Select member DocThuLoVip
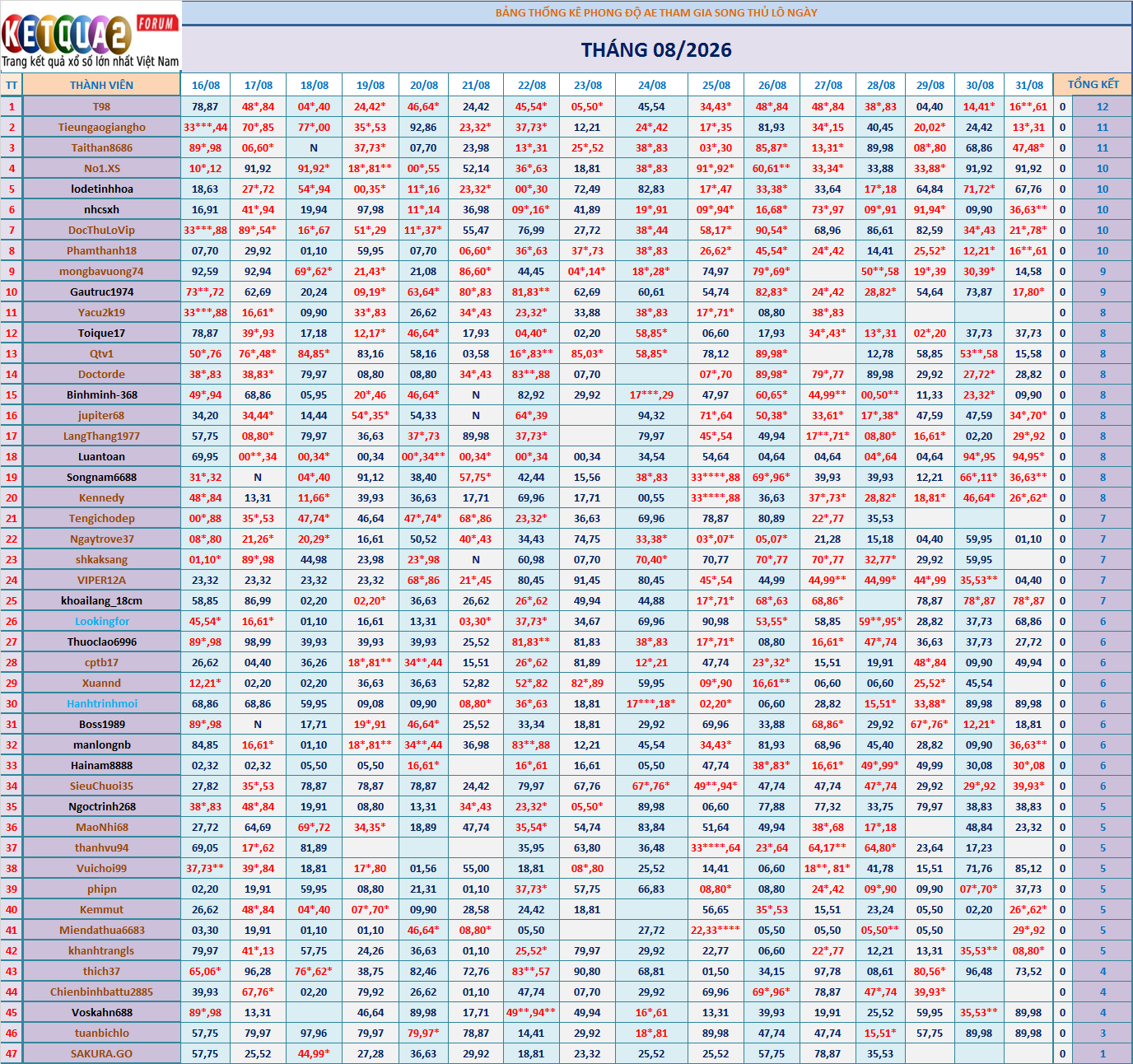Image resolution: width=1133 pixels, height=1064 pixels. point(101,230)
